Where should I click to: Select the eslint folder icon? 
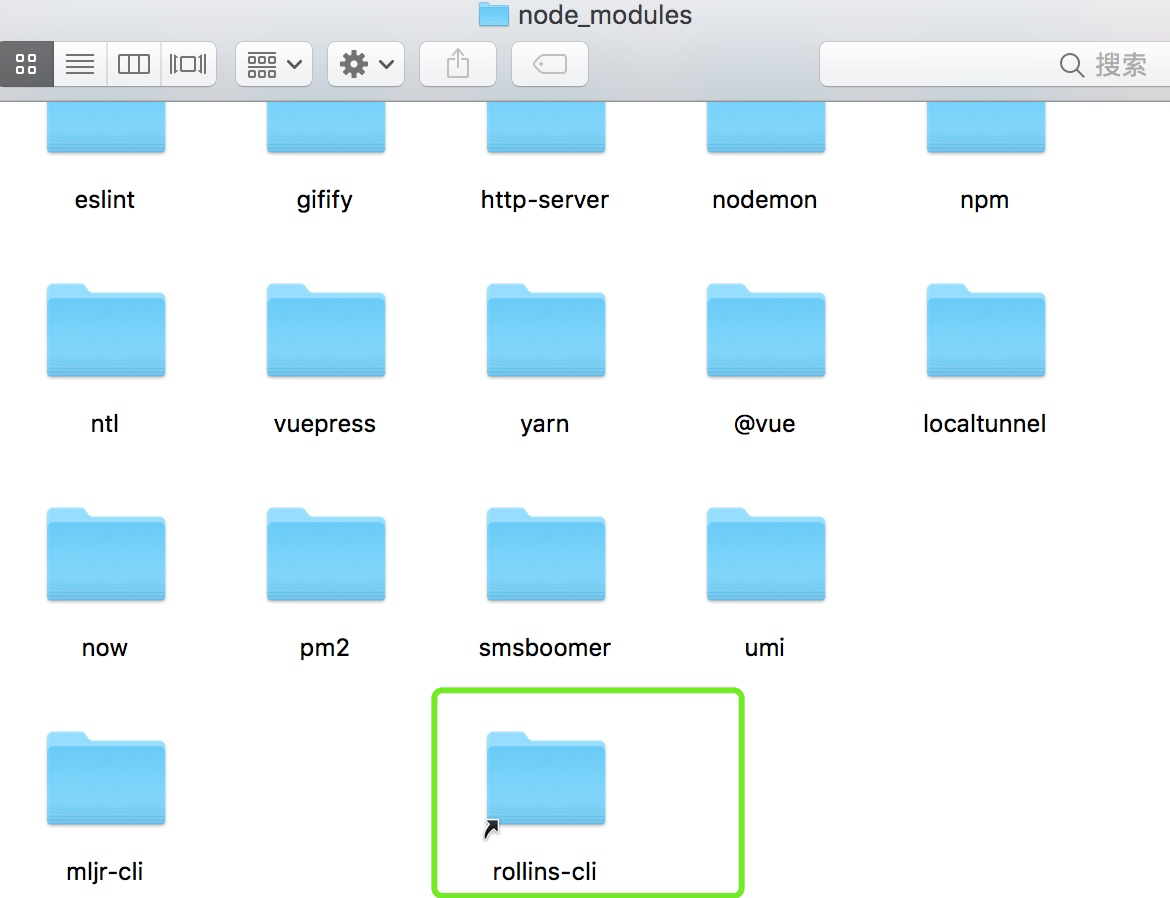[x=106, y=128]
